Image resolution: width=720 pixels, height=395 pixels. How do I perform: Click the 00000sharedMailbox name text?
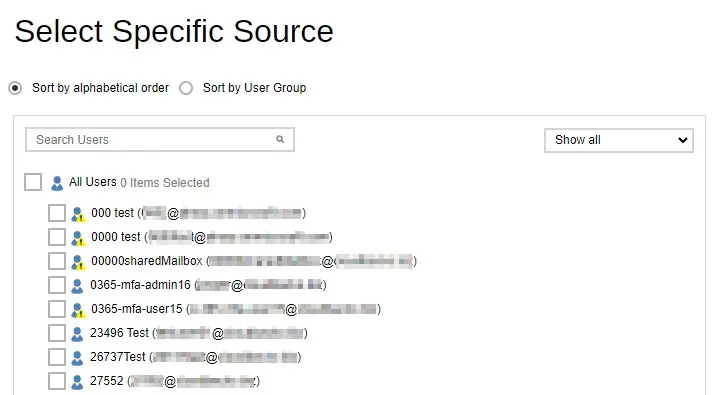[146, 261]
